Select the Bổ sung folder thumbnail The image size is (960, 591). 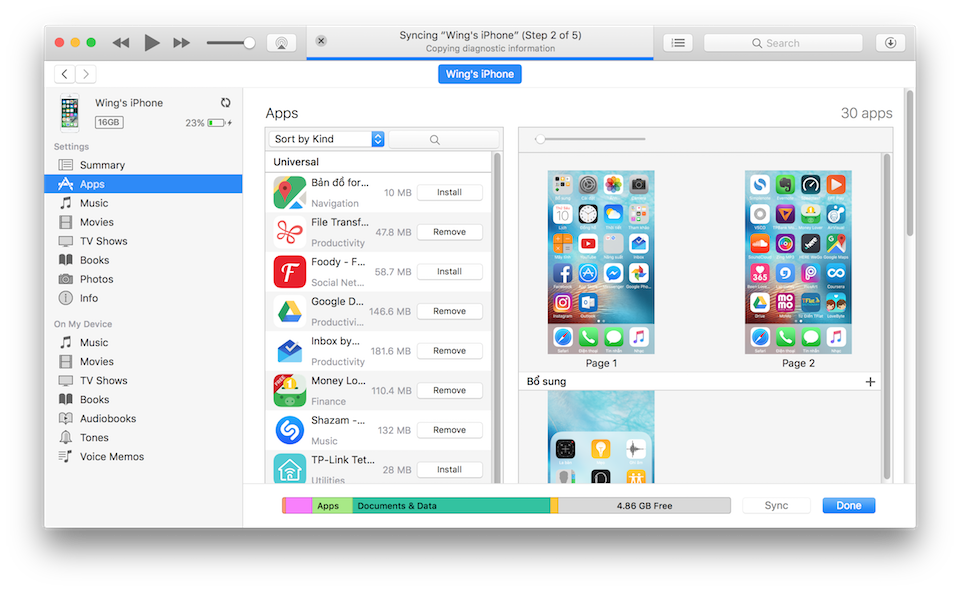click(601, 437)
